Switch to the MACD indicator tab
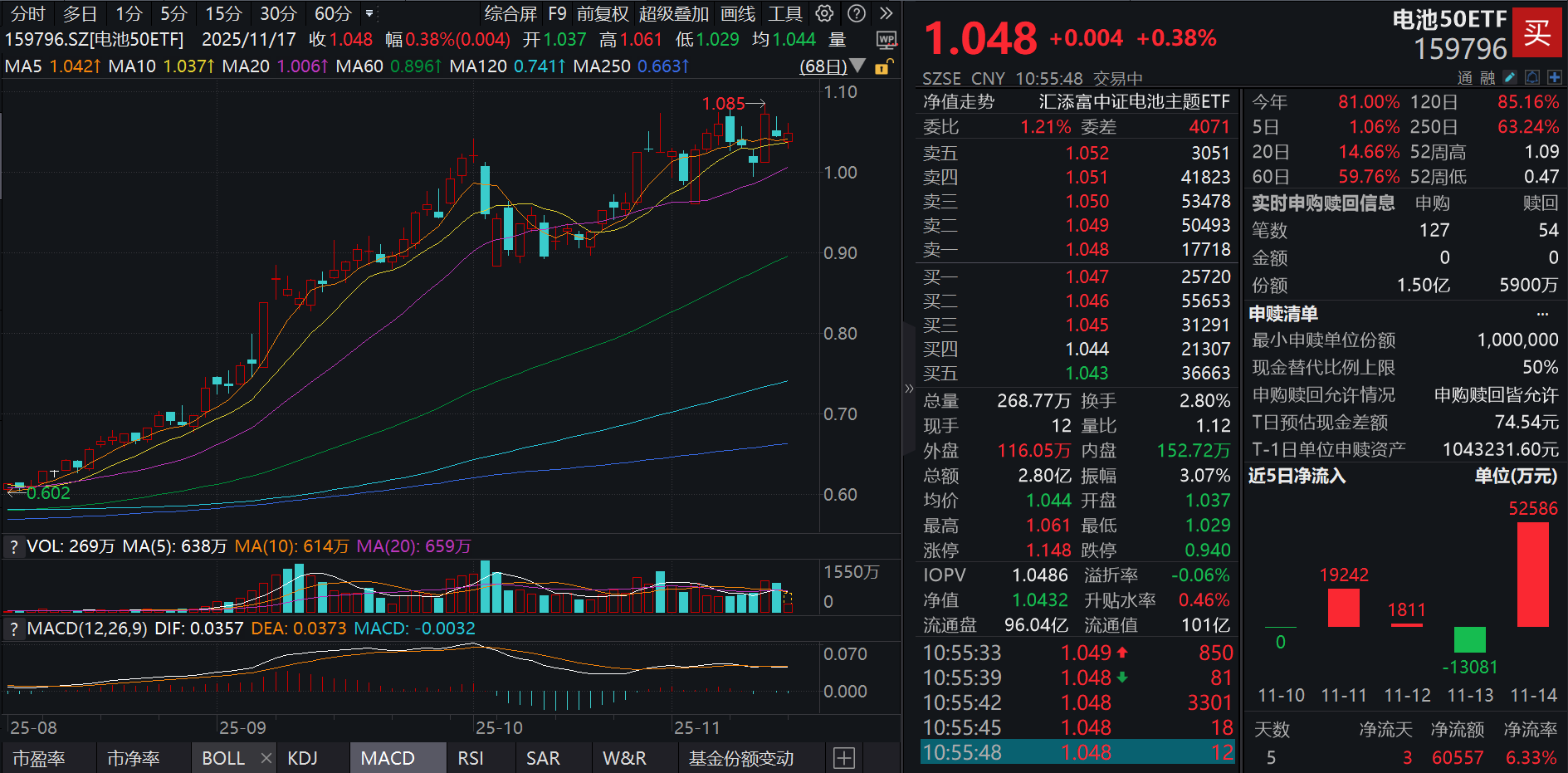 tap(397, 758)
